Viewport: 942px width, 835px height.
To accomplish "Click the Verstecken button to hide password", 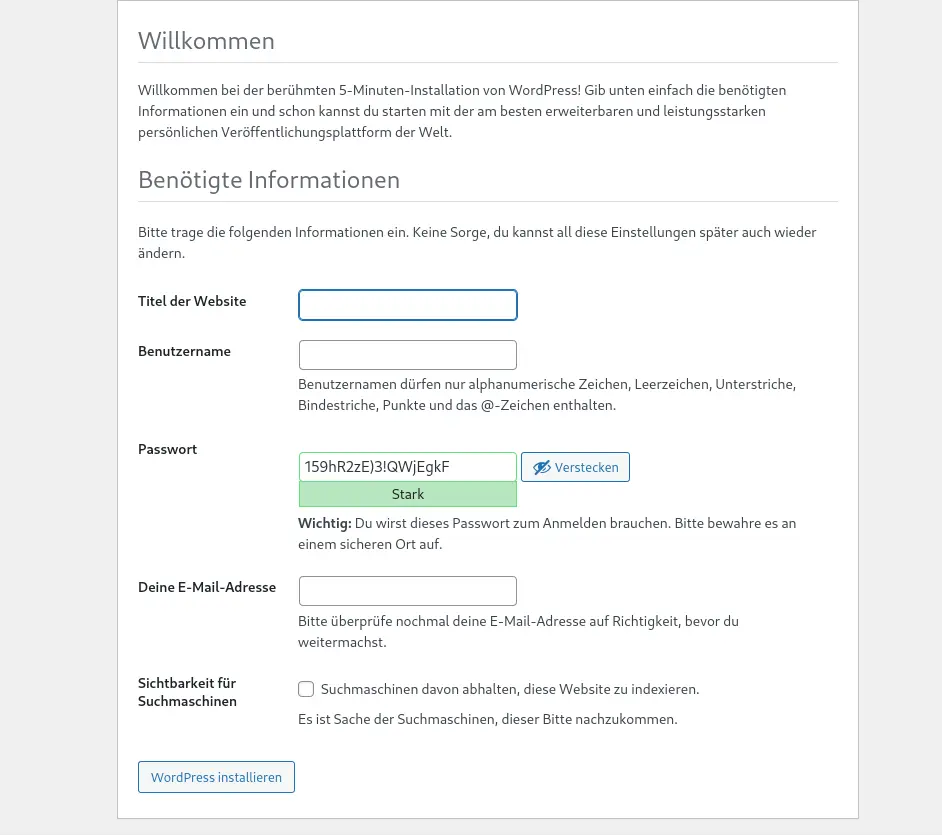I will [x=575, y=467].
